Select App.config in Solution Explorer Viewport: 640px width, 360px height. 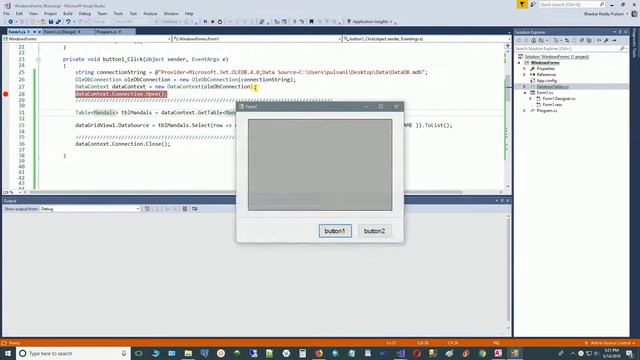point(547,81)
